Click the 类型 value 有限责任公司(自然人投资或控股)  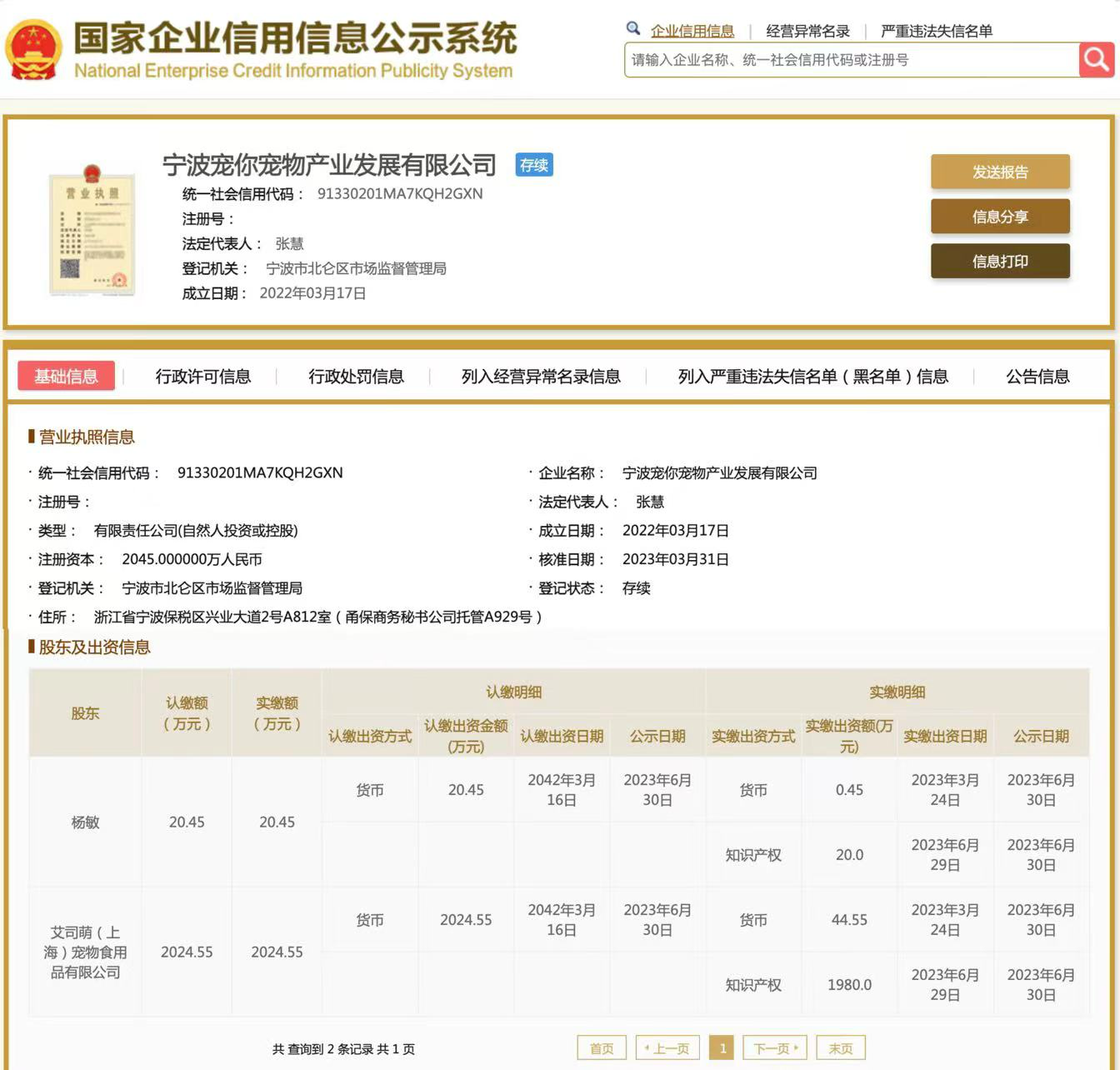196,531
